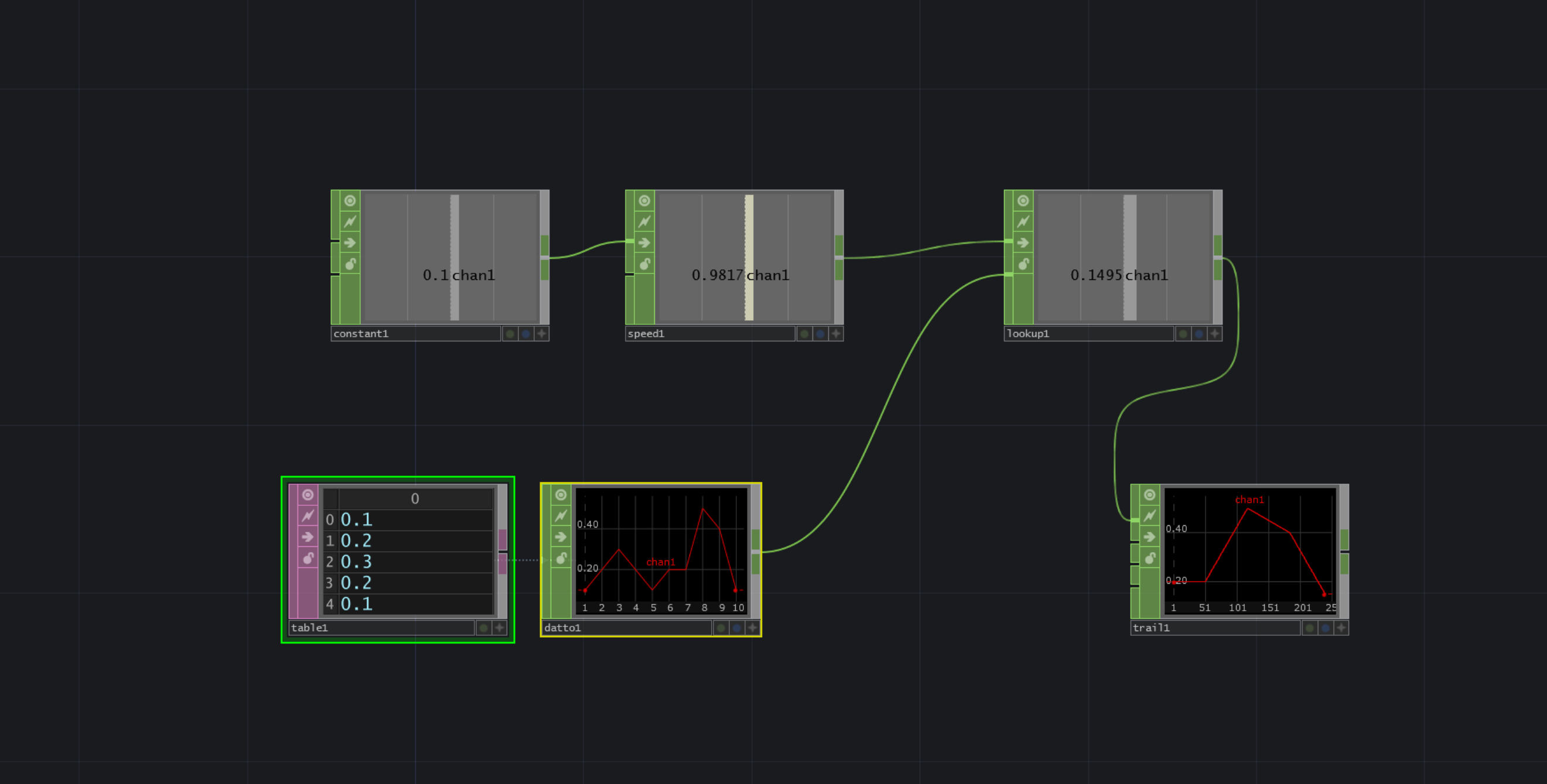Click clone immune icon on trail1
Screen dimensions: 1547x784
pos(1149,516)
